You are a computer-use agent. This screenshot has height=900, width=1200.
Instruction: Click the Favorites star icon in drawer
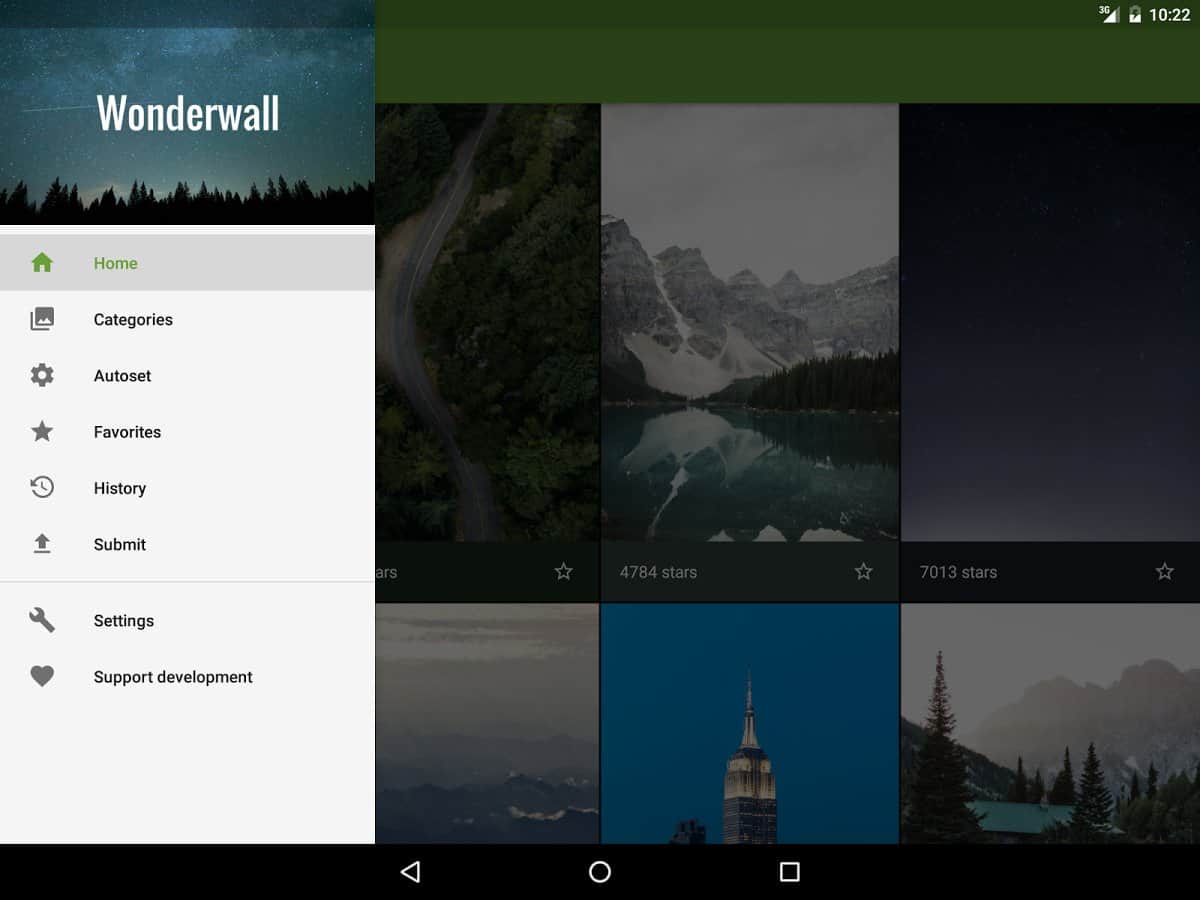pyautogui.click(x=42, y=431)
